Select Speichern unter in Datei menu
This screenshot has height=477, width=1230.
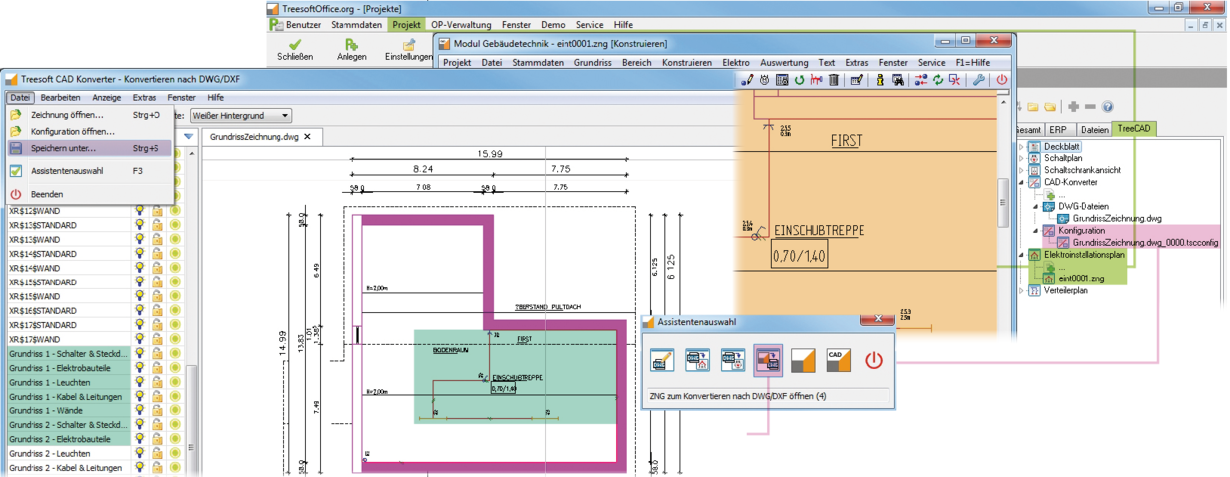pyautogui.click(x=90, y=148)
